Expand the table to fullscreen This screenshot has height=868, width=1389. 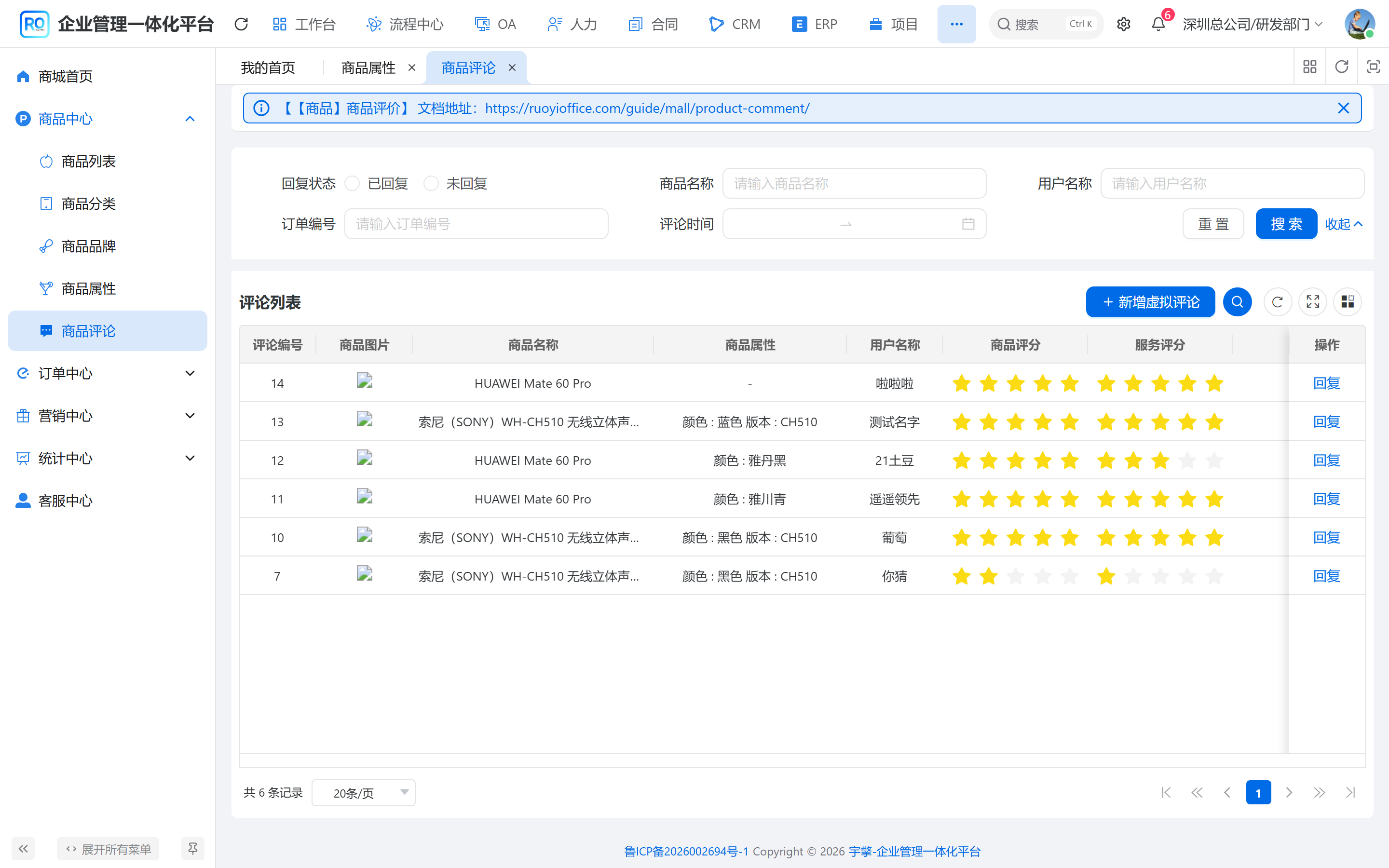pyautogui.click(x=1313, y=302)
